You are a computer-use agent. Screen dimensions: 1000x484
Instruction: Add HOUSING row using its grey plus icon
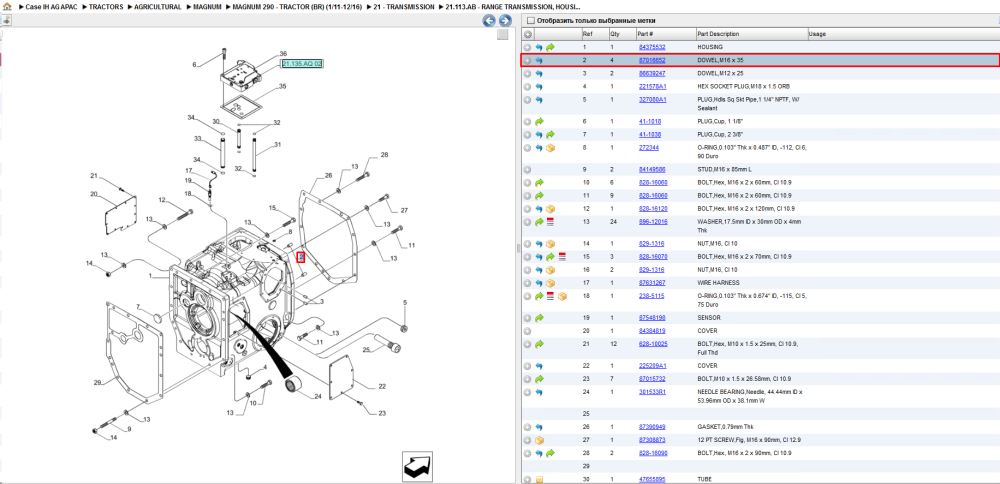click(527, 47)
